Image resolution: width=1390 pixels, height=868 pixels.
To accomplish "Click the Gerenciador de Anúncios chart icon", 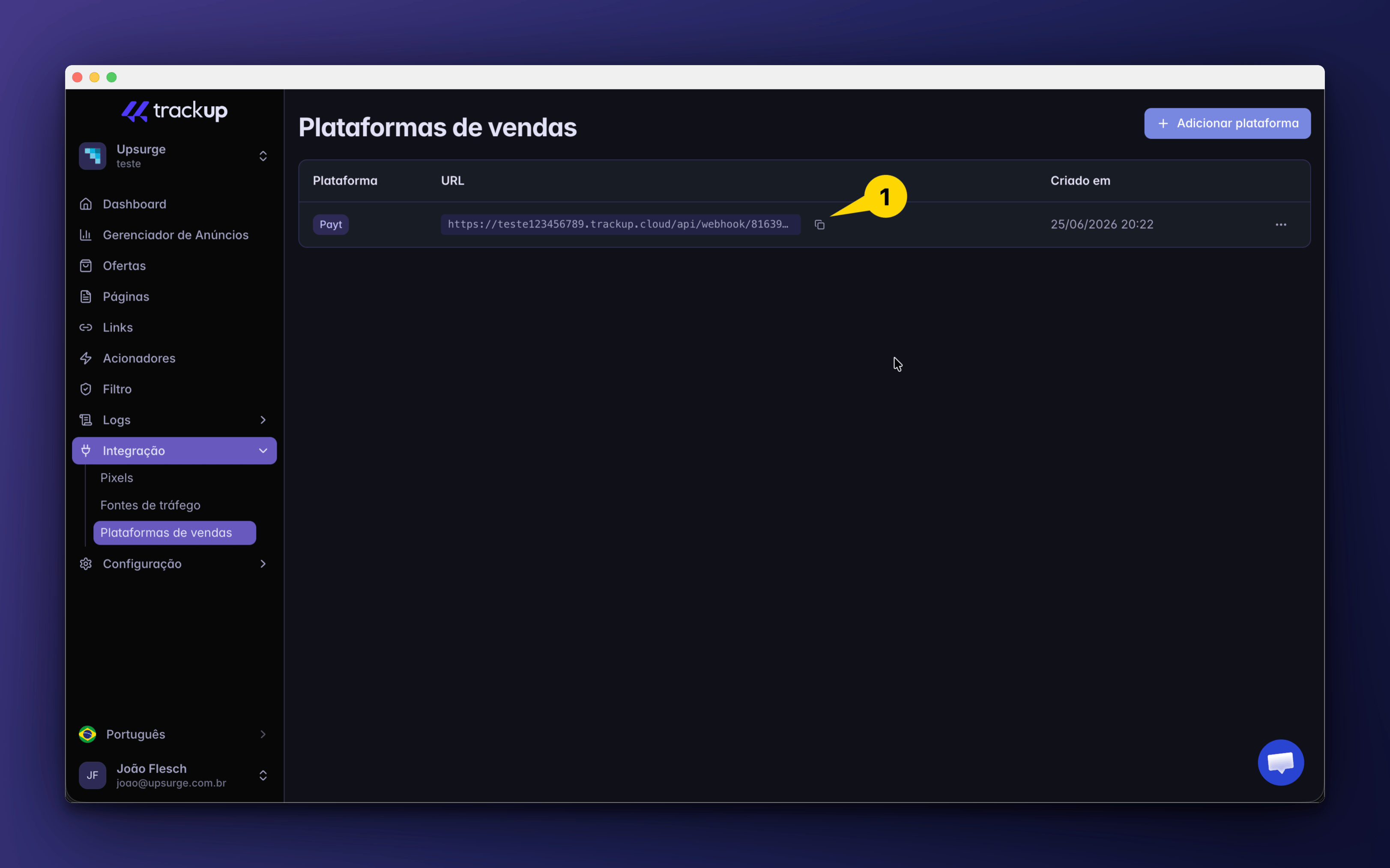I will [86, 235].
